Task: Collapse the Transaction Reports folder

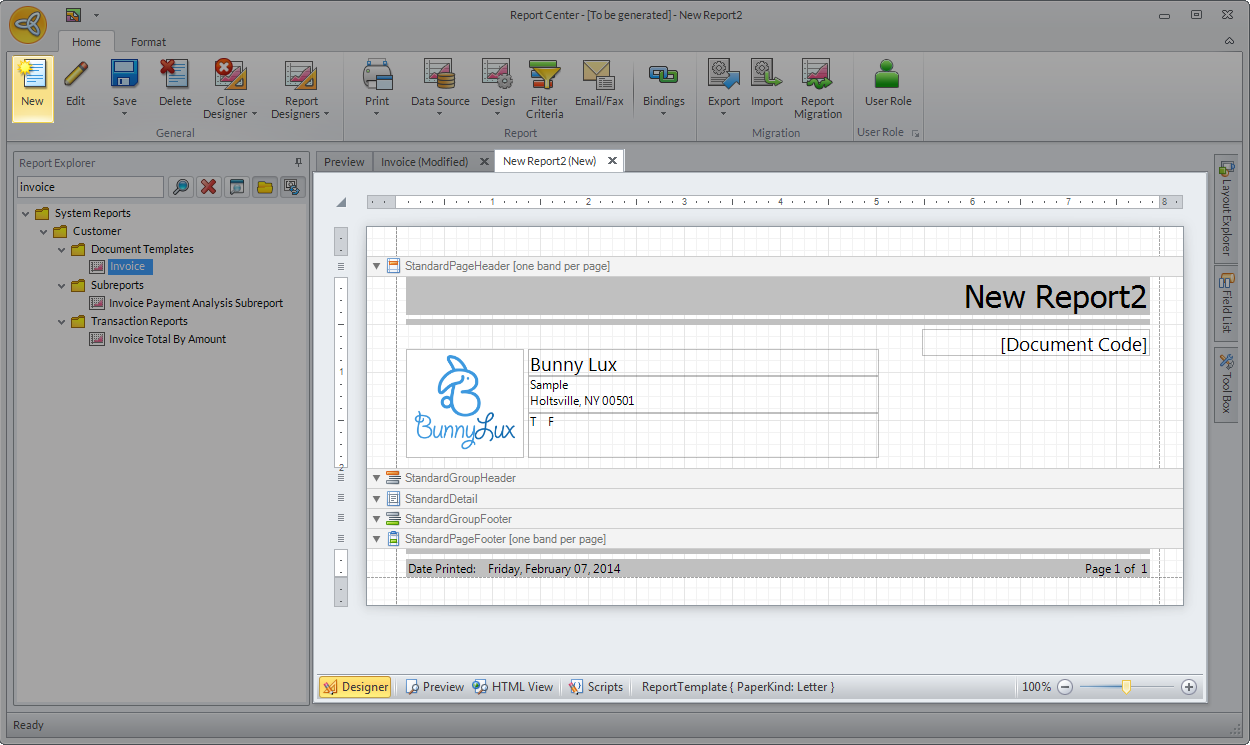Action: click(x=62, y=321)
